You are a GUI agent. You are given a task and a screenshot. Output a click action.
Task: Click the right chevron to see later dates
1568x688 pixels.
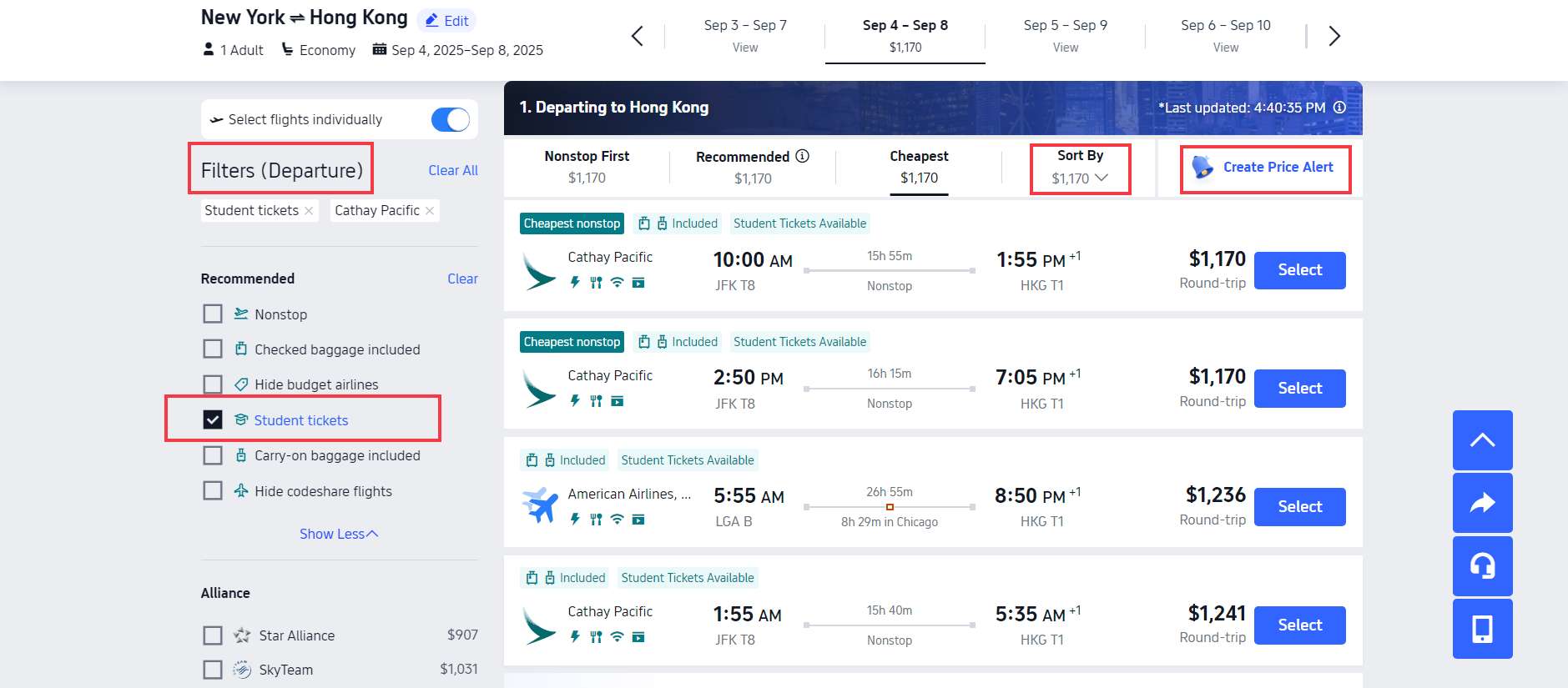click(x=1334, y=36)
